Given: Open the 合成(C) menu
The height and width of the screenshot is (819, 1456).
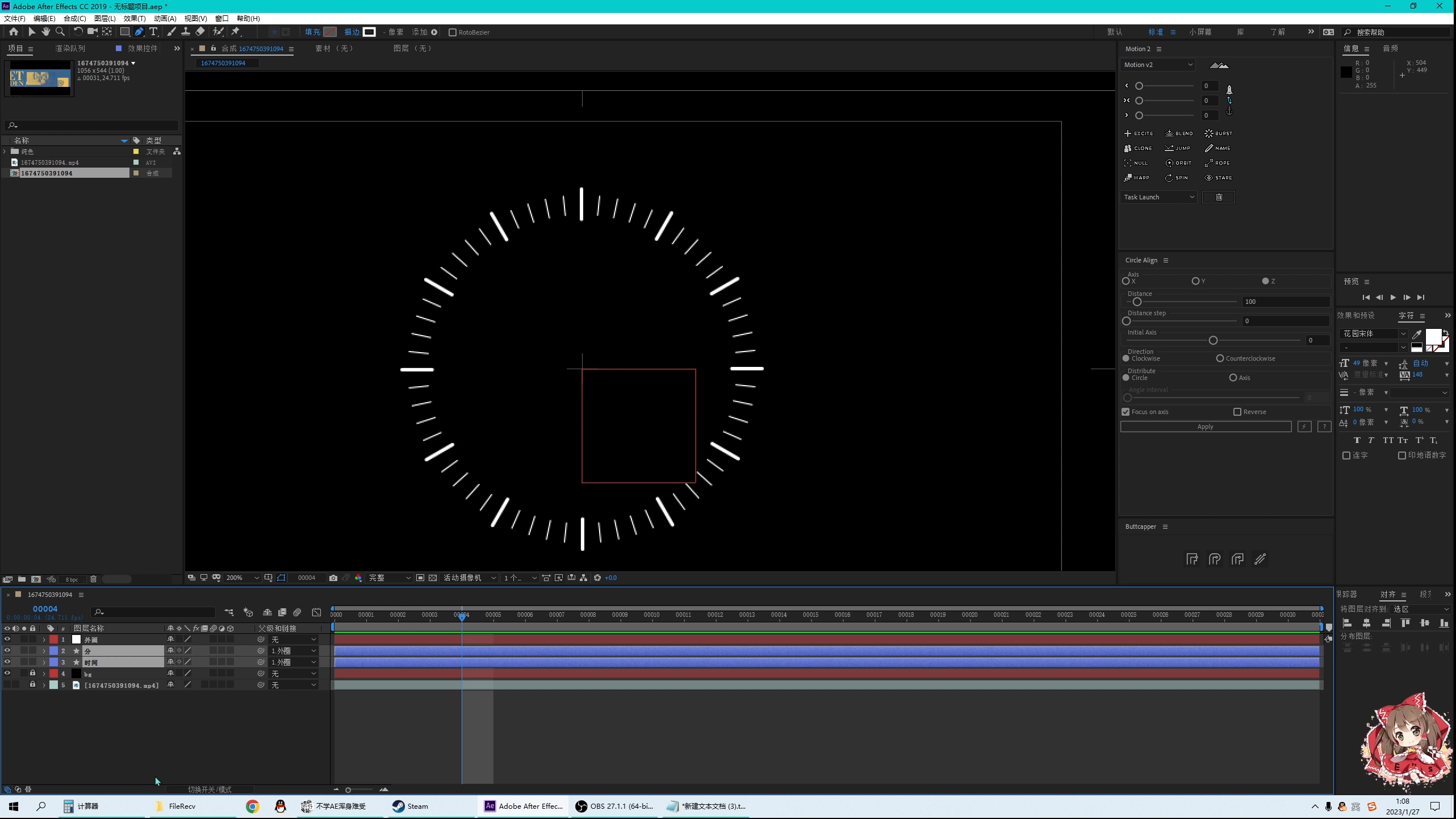Looking at the screenshot, I should pos(74,18).
